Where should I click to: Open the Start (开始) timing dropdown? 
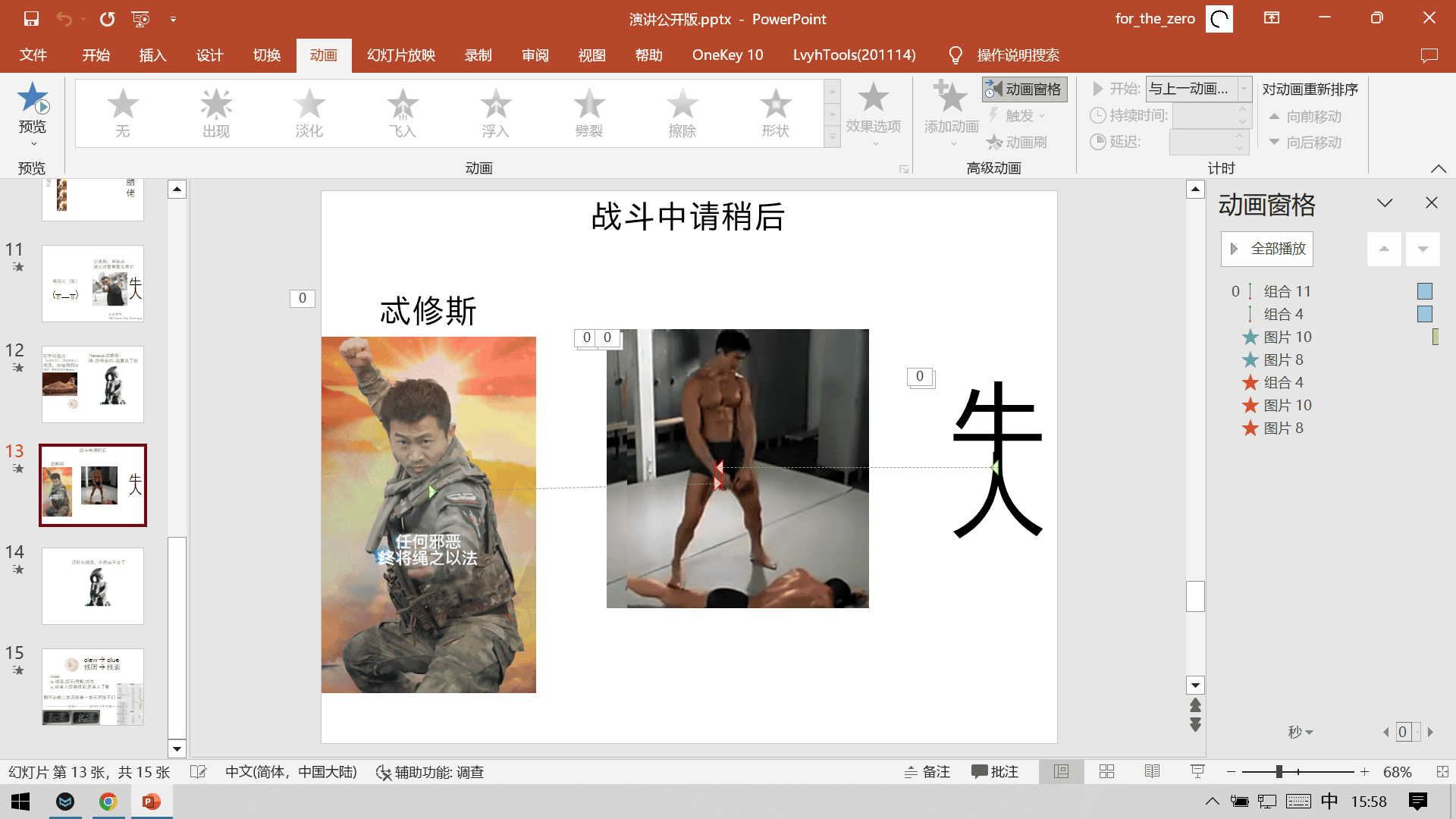(x=1244, y=89)
